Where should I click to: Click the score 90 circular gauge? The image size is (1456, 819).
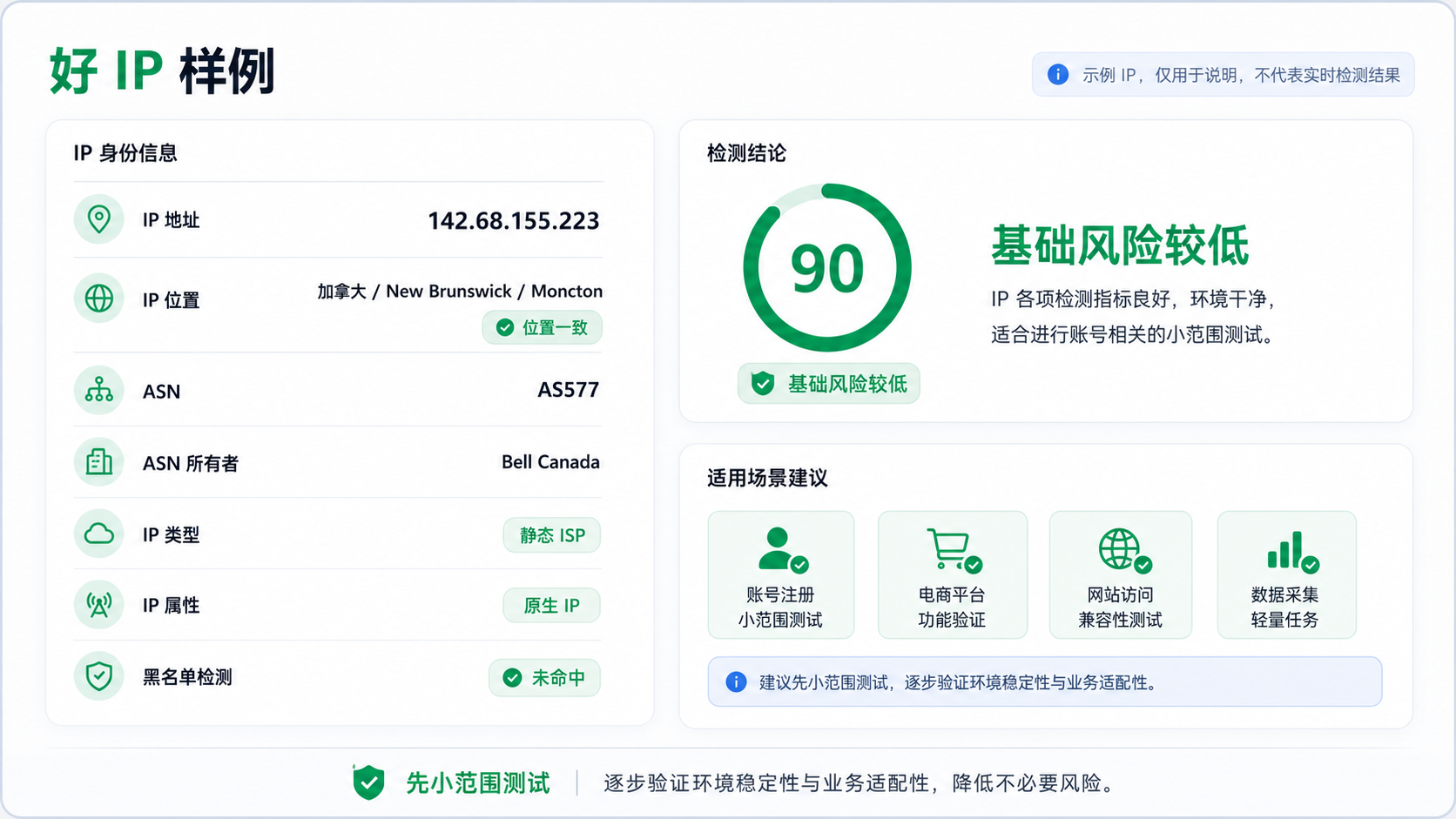point(827,267)
